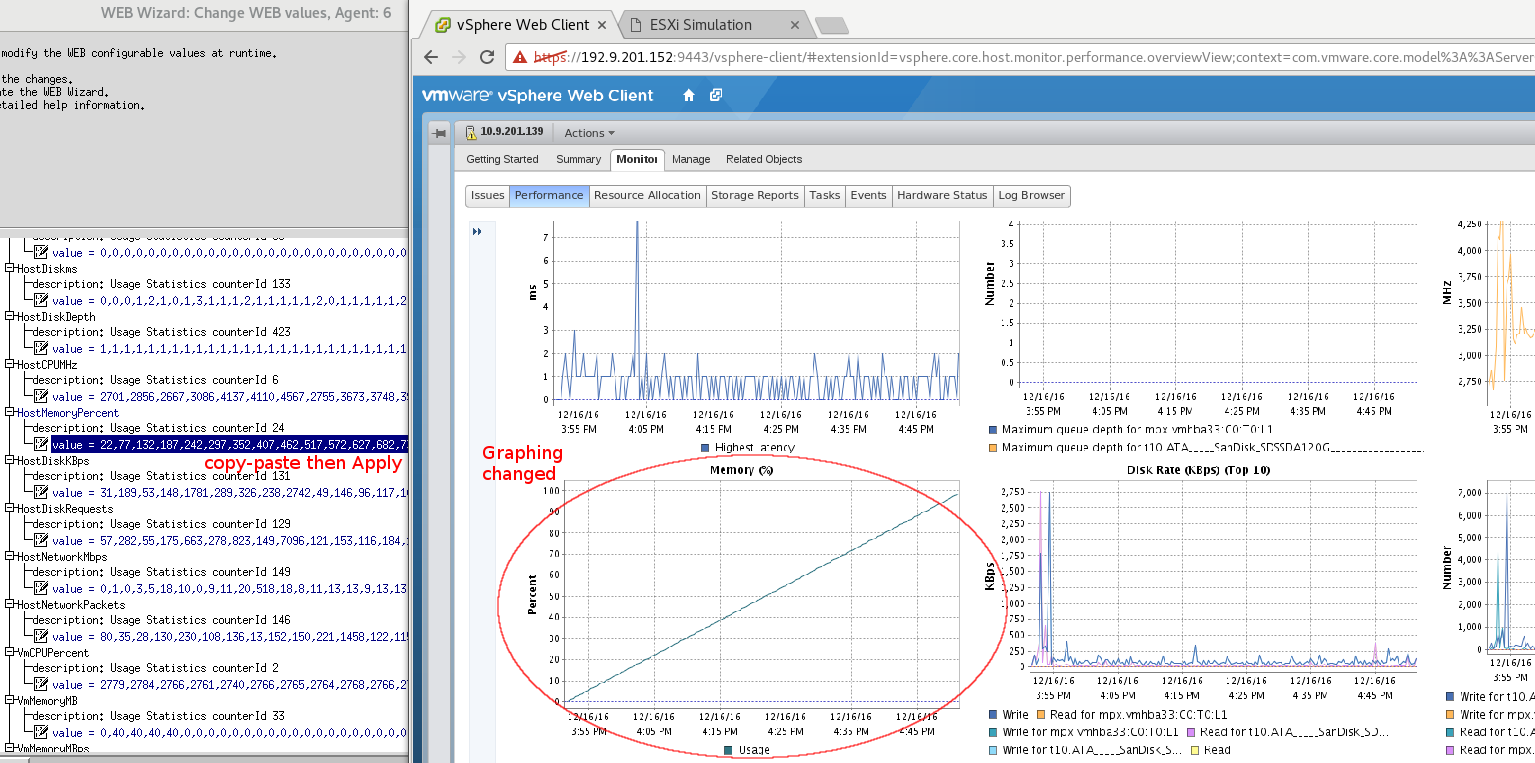
Task: Open the Storage Reports sub-tab
Action: tap(755, 195)
